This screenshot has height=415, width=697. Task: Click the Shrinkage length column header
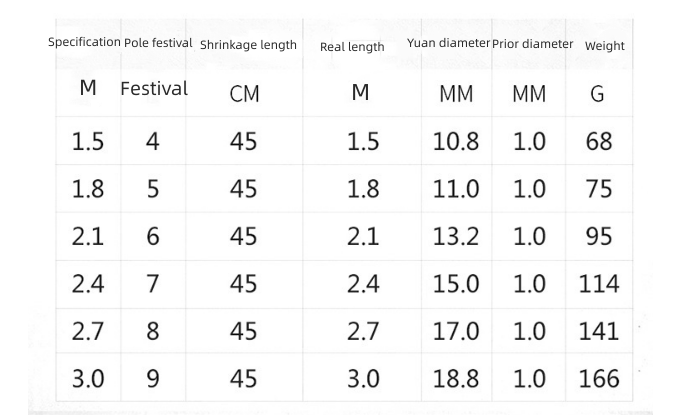[x=248, y=45]
